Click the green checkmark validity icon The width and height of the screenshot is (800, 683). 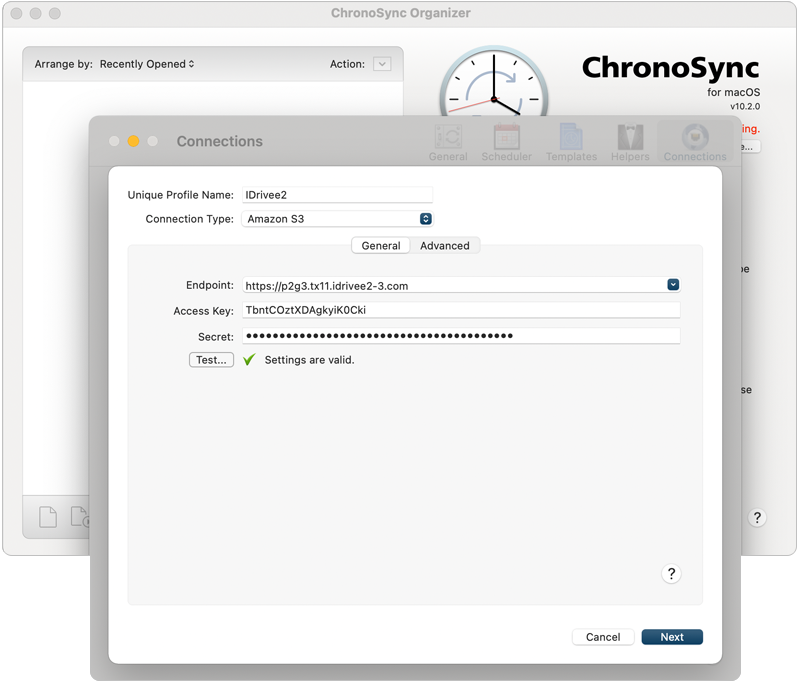tap(249, 360)
